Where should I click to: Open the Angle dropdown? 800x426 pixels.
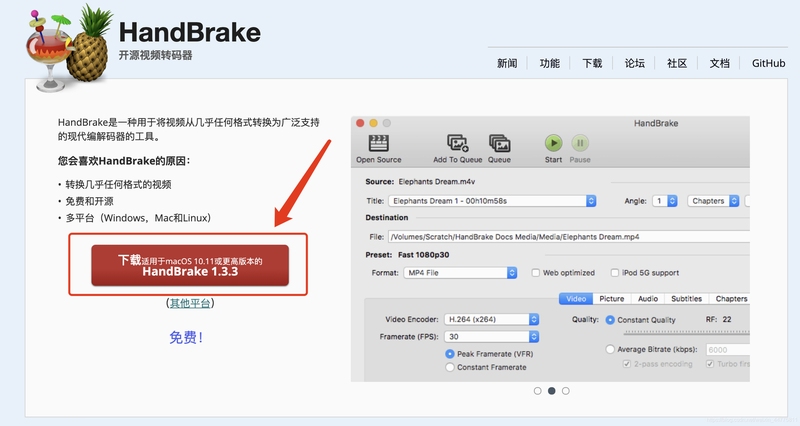pyautogui.click(x=665, y=201)
